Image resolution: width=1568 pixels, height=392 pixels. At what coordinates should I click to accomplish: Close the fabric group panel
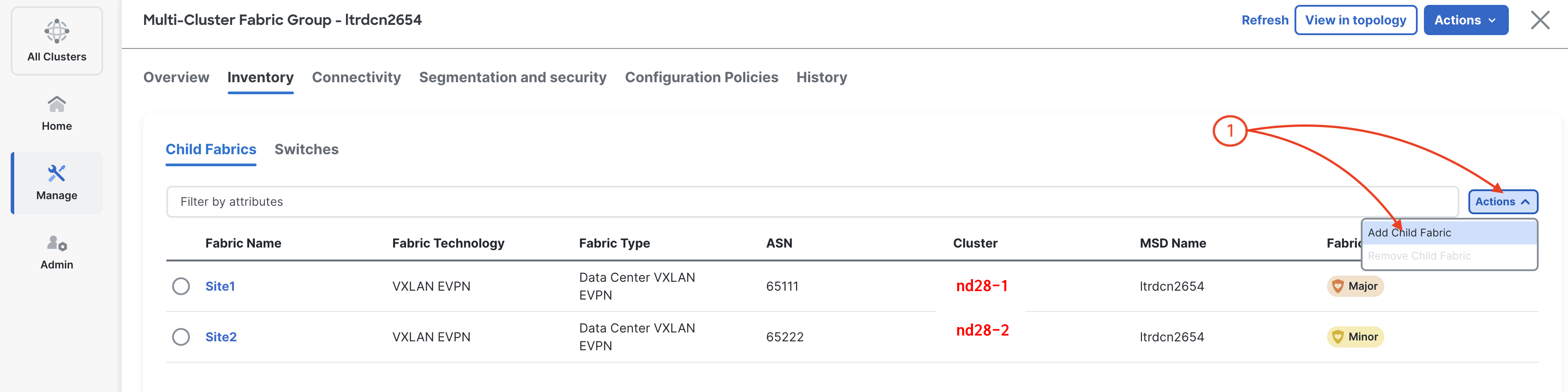pos(1540,20)
